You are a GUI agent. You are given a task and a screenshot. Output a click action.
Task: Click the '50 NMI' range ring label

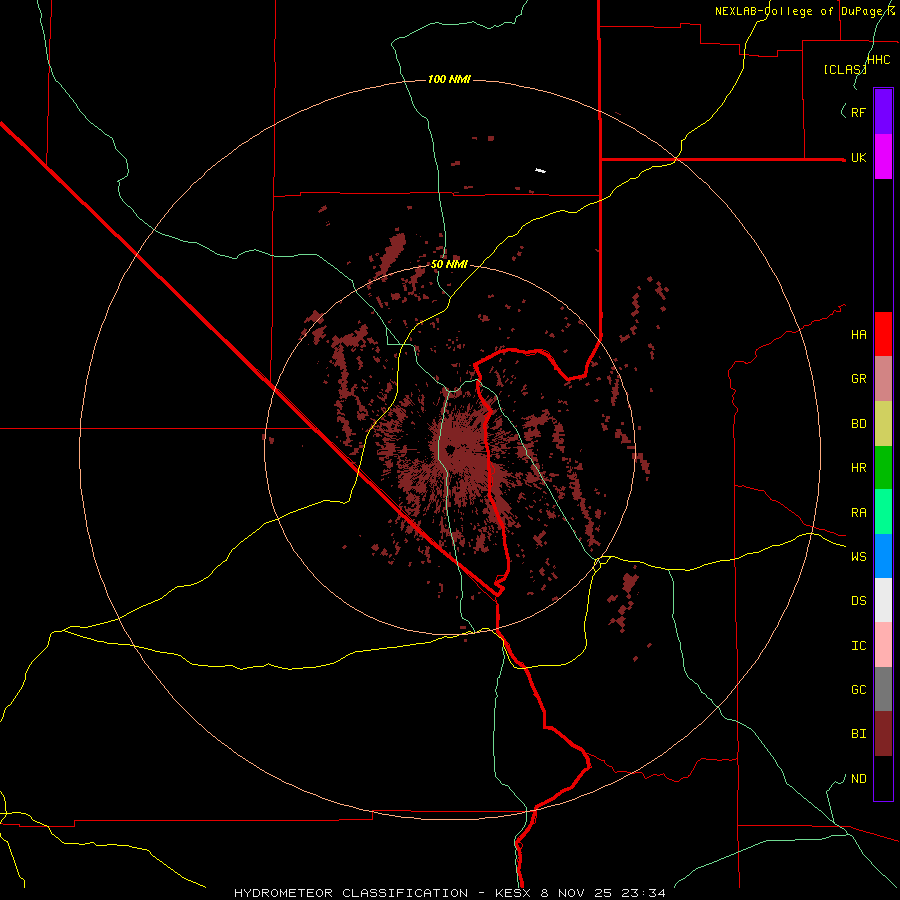click(x=449, y=264)
